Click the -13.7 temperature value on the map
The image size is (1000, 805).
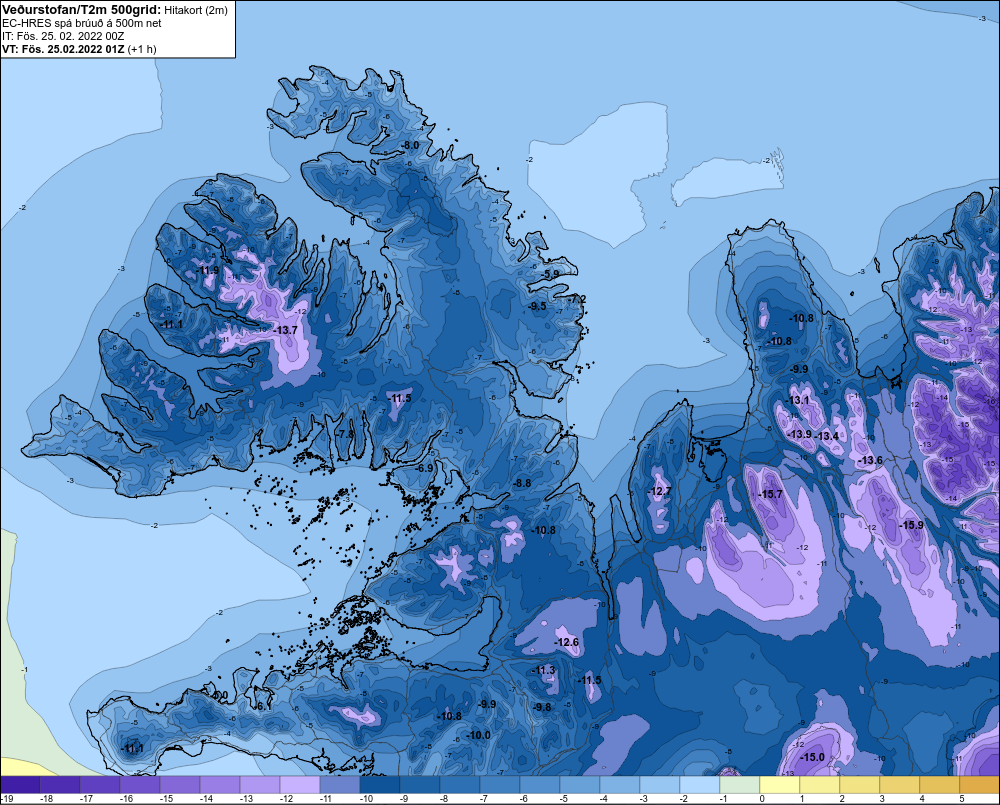click(285, 330)
